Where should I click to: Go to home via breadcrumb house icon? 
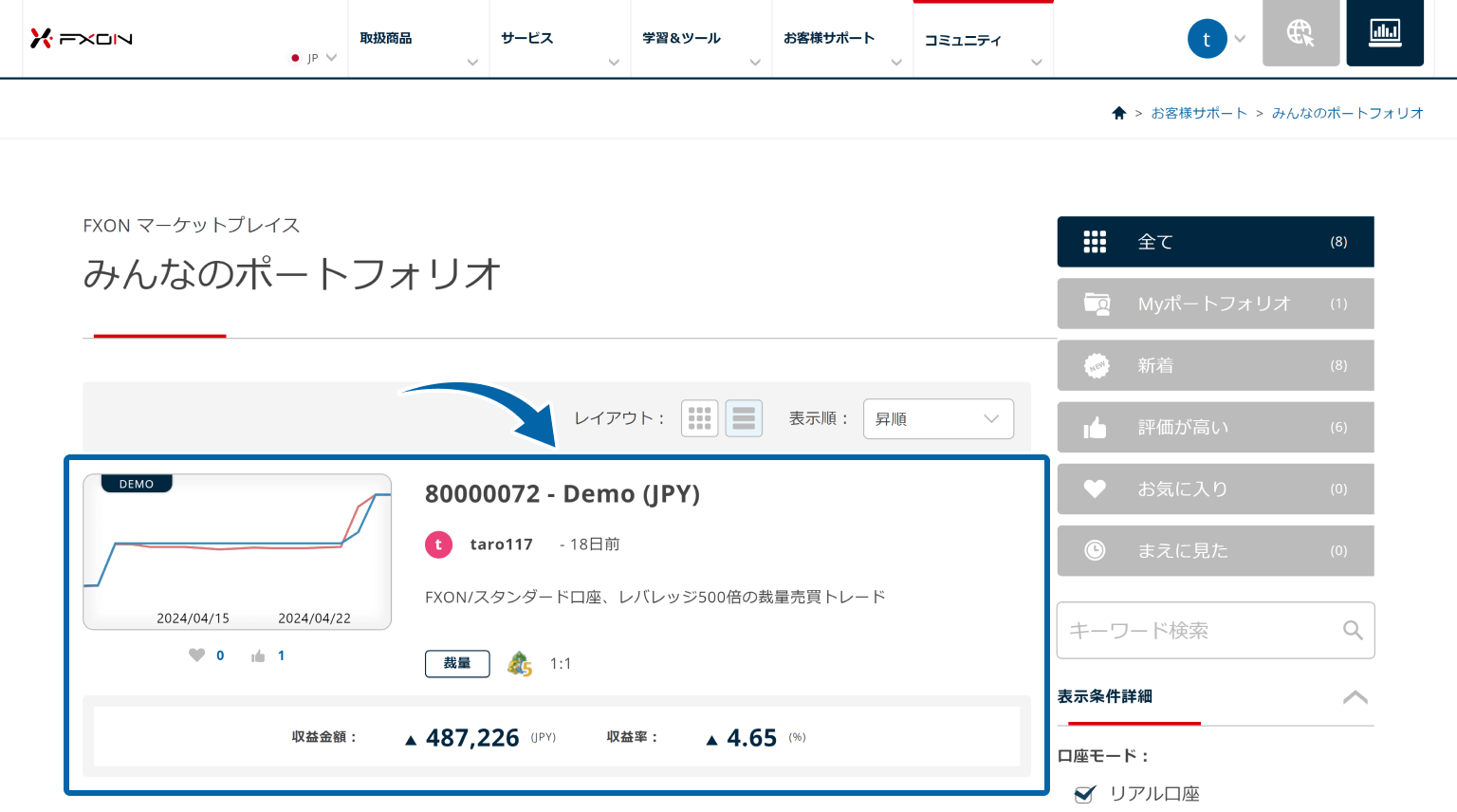1119,113
